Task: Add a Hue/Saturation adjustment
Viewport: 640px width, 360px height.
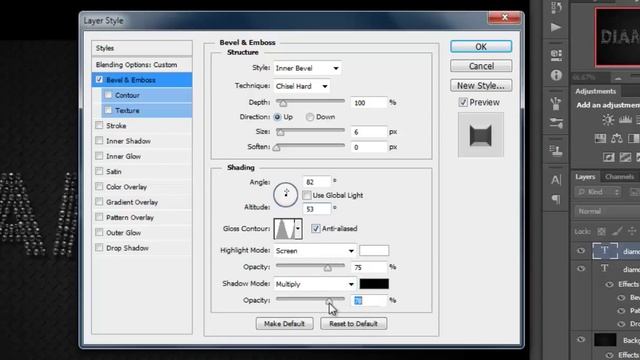Action: tap(600, 138)
